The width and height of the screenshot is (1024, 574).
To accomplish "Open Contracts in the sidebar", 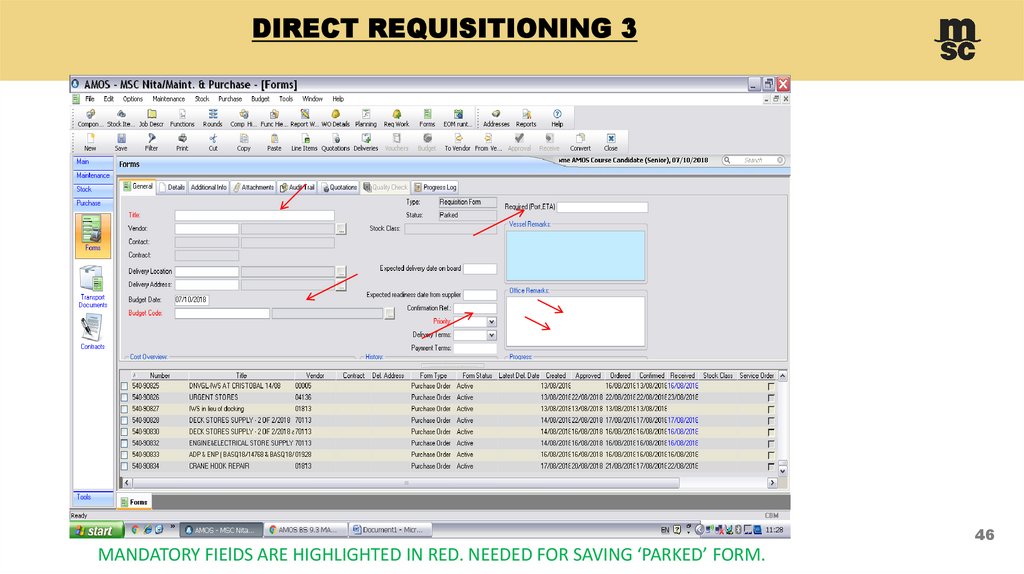I will coord(92,332).
